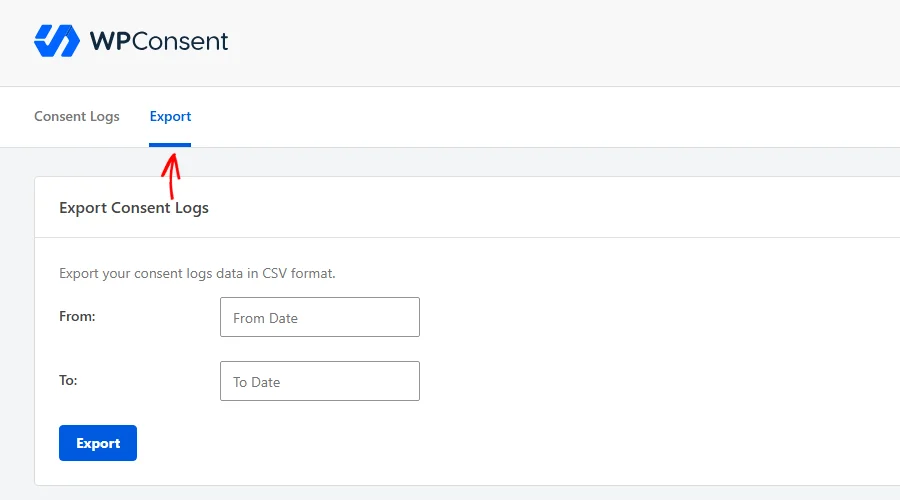The height and width of the screenshot is (500, 900).
Task: Switch to the Consent Logs tab
Action: pyautogui.click(x=77, y=117)
